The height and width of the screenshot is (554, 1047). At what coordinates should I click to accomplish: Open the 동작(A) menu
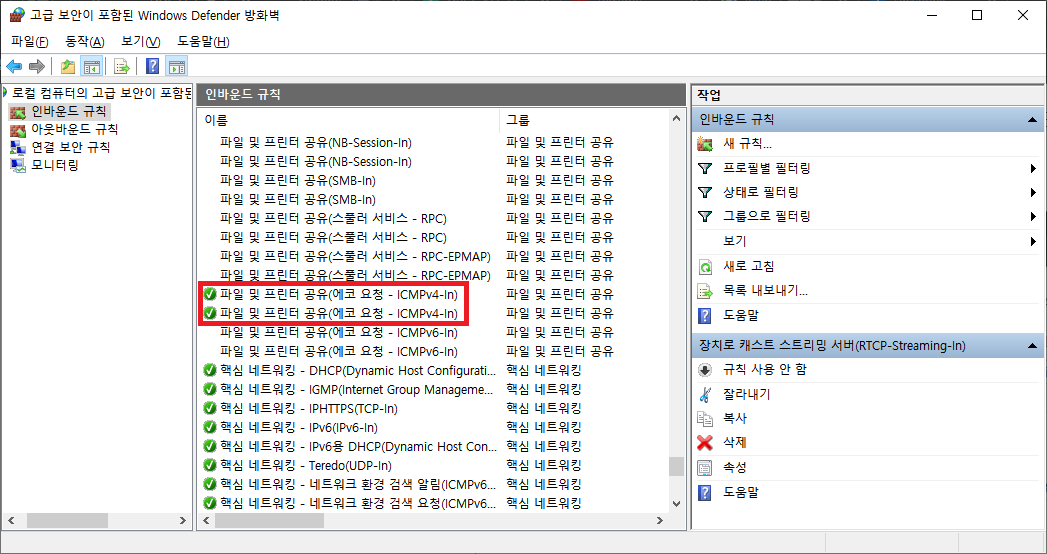[85, 41]
